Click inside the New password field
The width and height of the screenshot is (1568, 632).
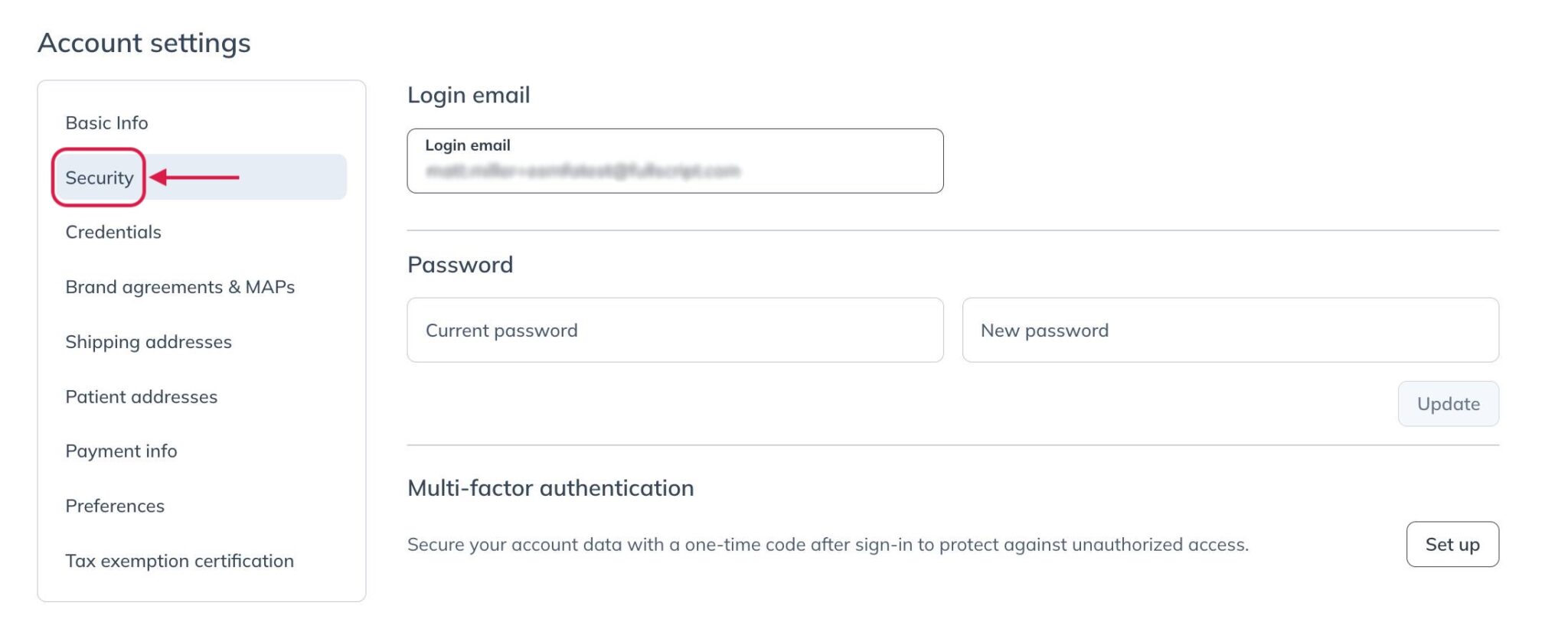(x=1230, y=330)
